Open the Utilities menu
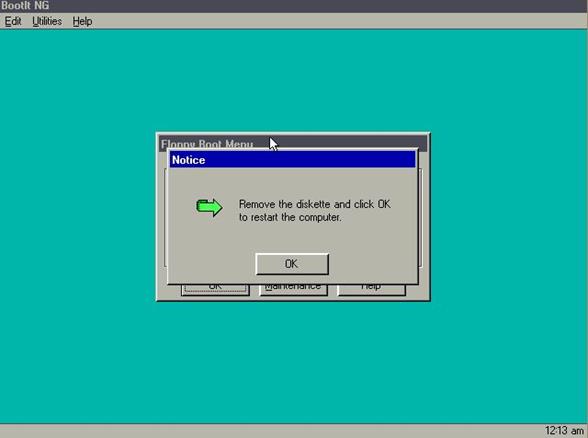Screen dimensions: 588x438 pyautogui.click(x=47, y=21)
